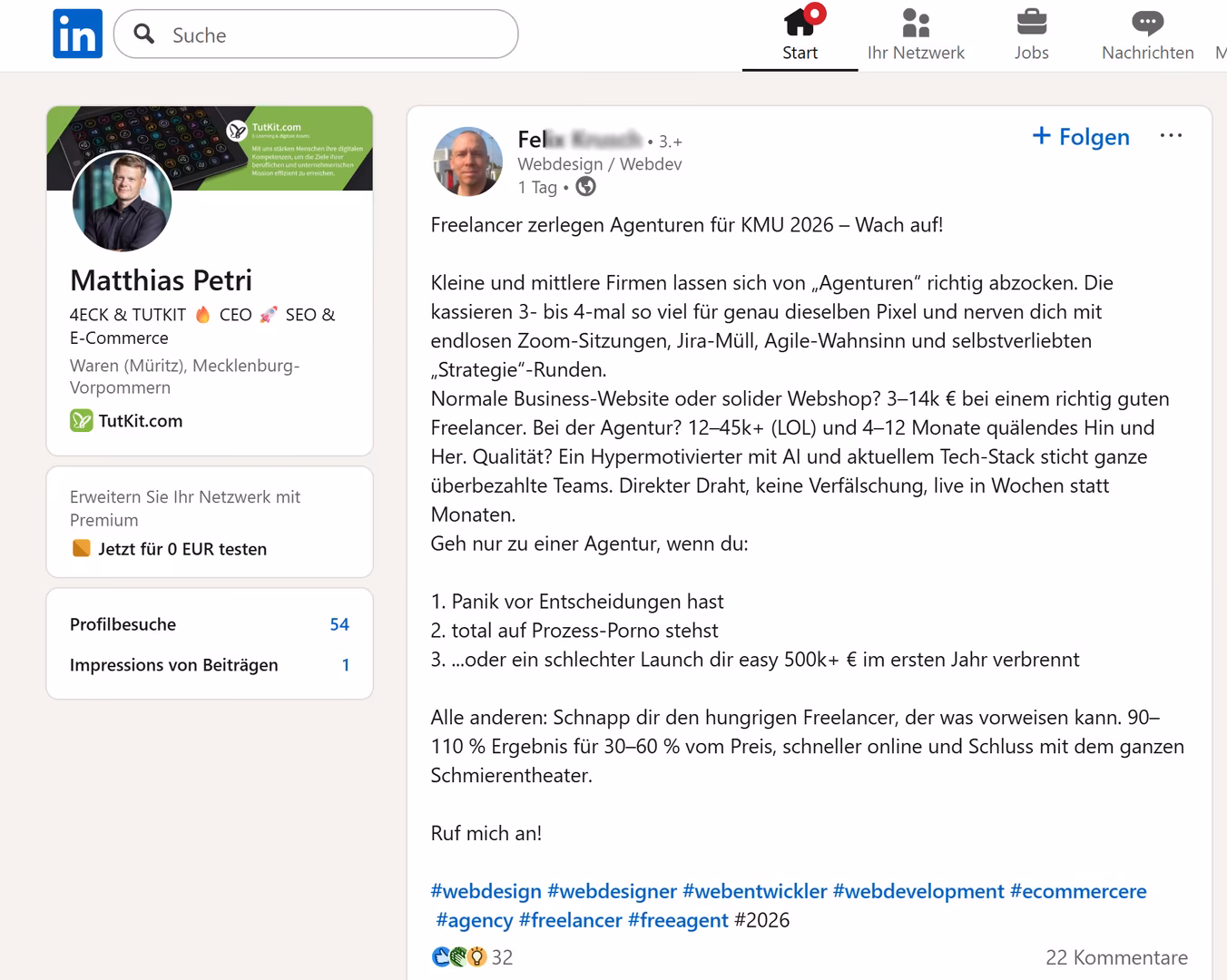
Task: Click the green TutKit butterfly icon
Action: pos(81,421)
